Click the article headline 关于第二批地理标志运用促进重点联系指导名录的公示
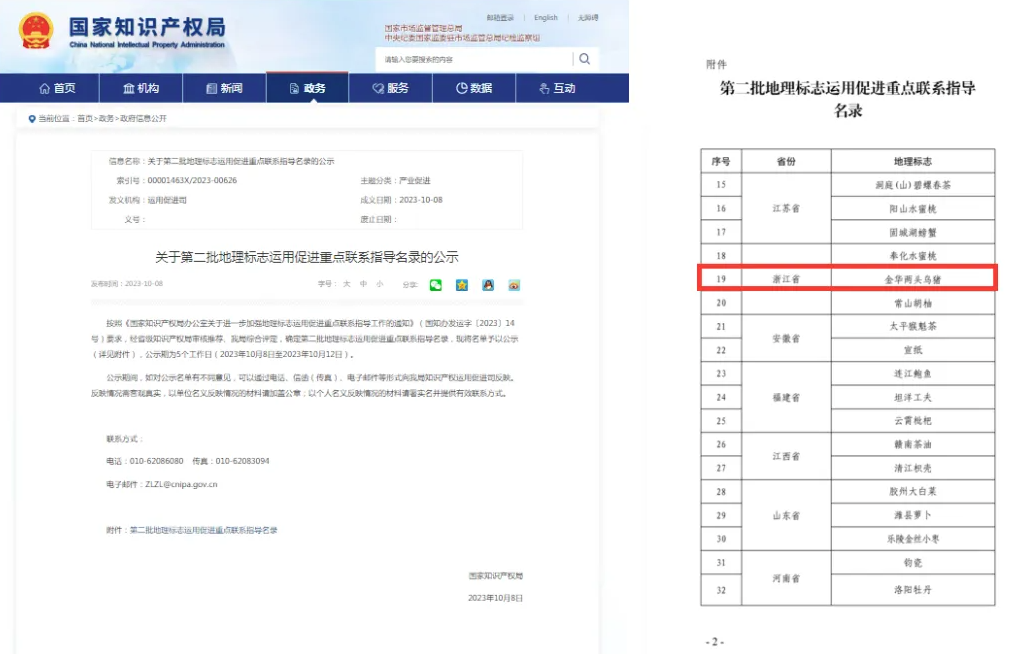 tap(307, 257)
